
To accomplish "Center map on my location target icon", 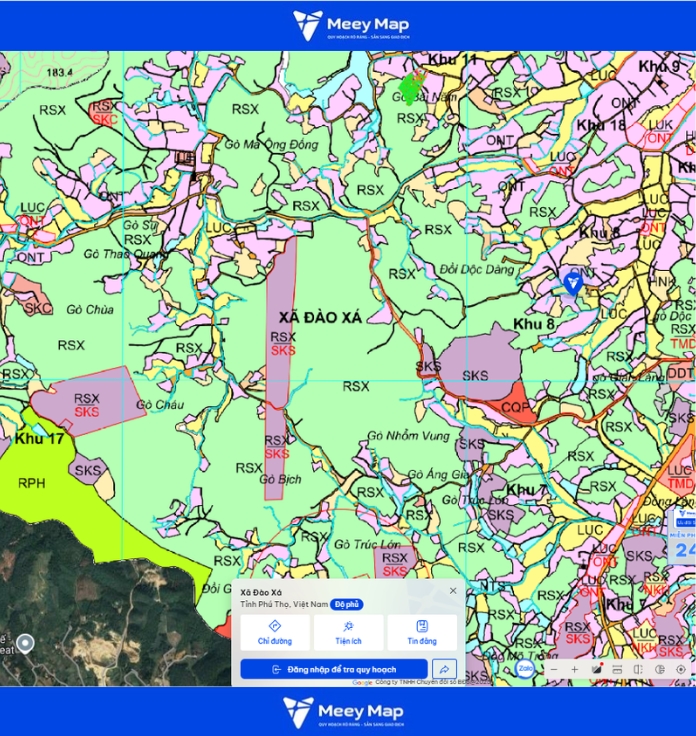I will [x=681, y=669].
